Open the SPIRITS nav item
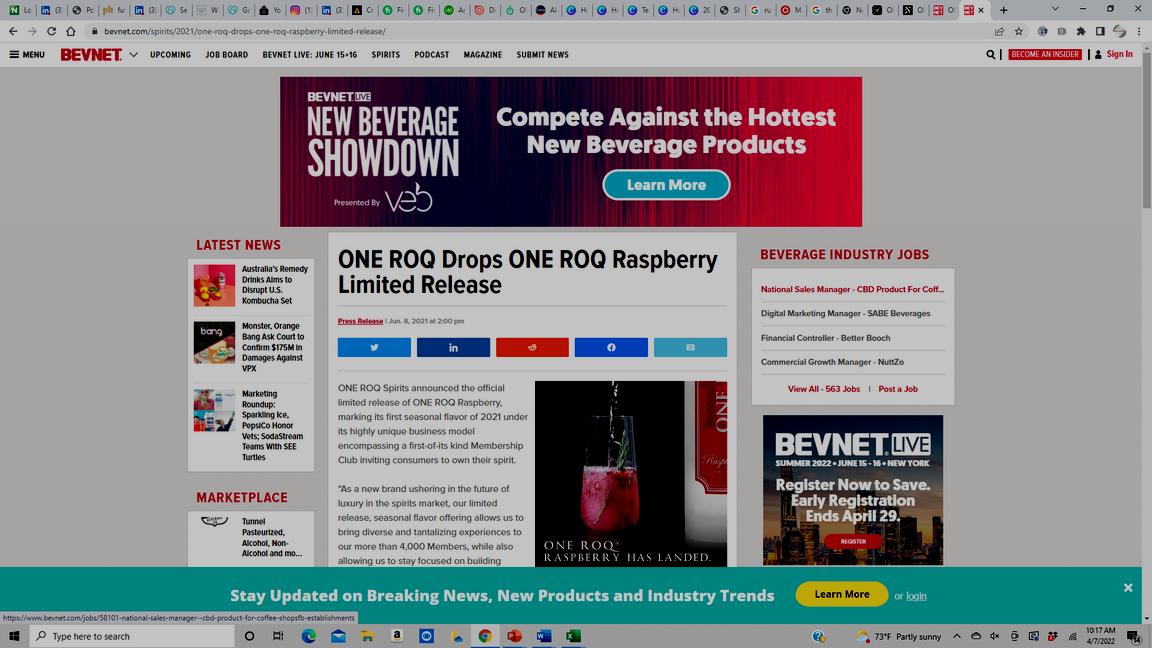 click(x=386, y=54)
